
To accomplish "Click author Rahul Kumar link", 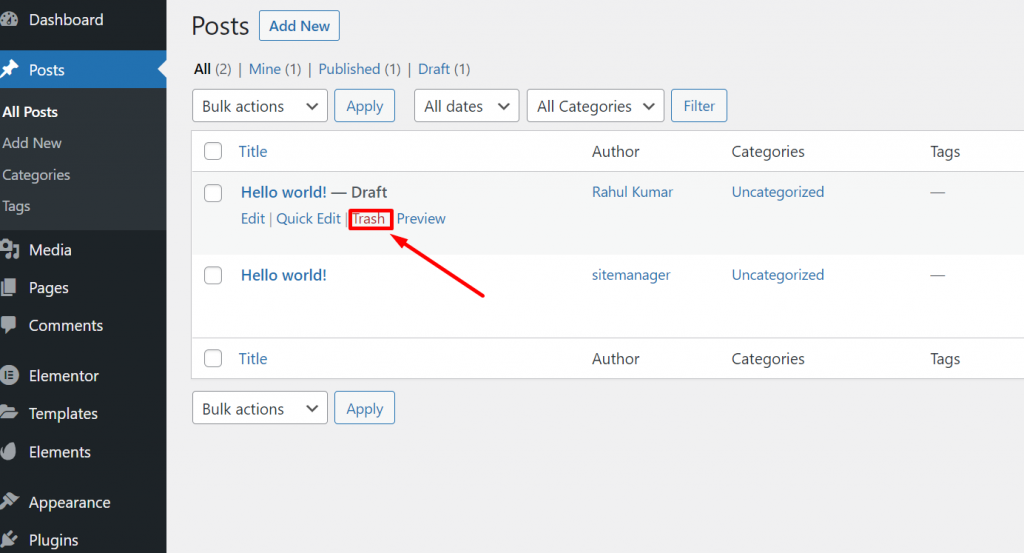I will (x=632, y=192).
